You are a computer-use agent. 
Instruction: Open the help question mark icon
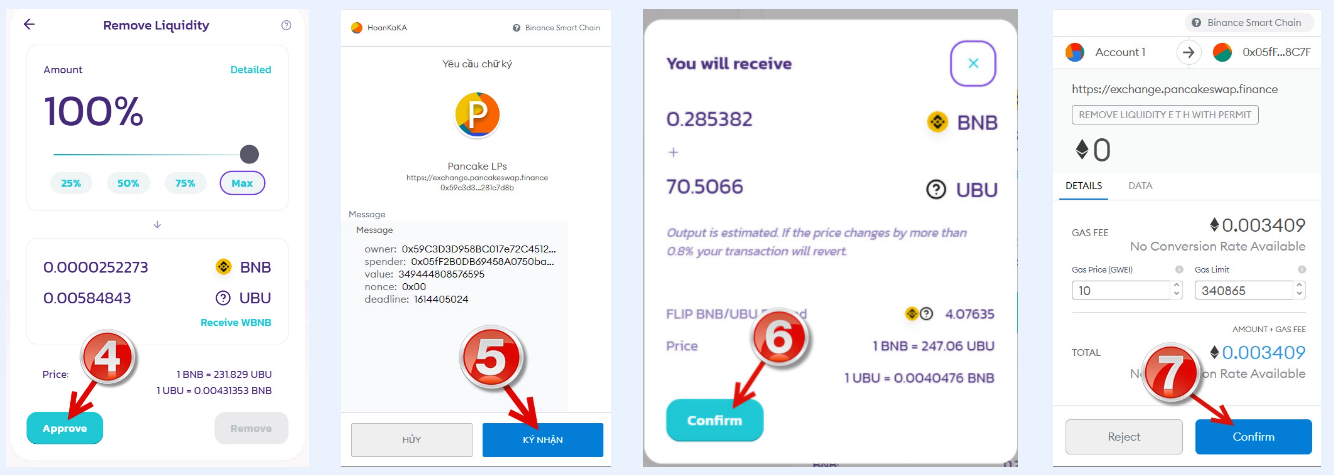point(286,25)
